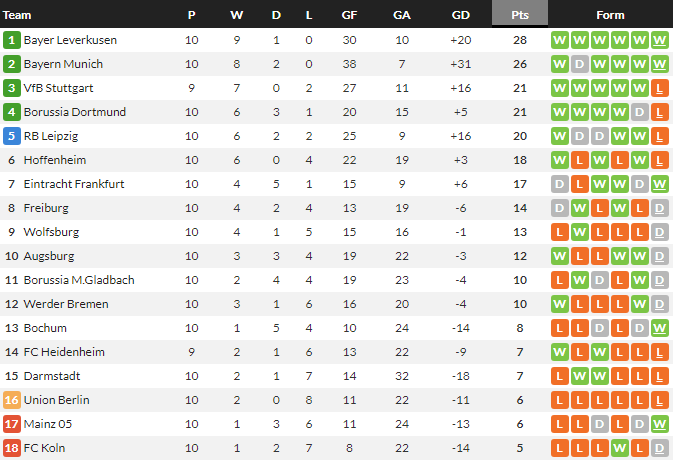Click the Team column header
This screenshot has width=673, height=460.
click(x=18, y=15)
